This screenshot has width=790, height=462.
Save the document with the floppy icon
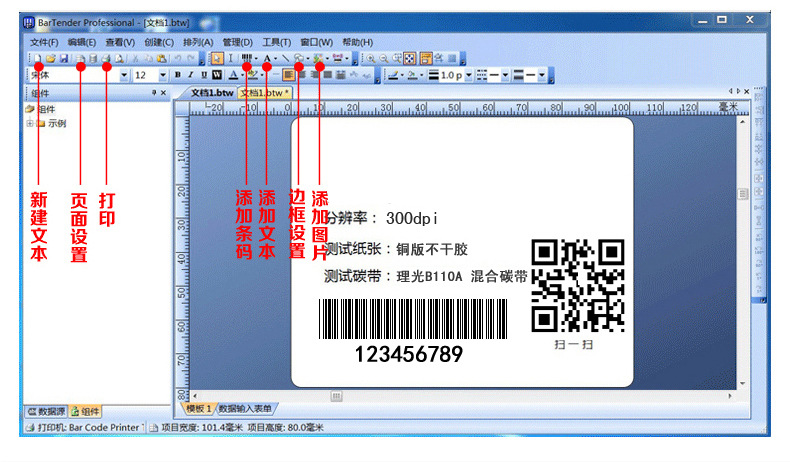(64, 58)
